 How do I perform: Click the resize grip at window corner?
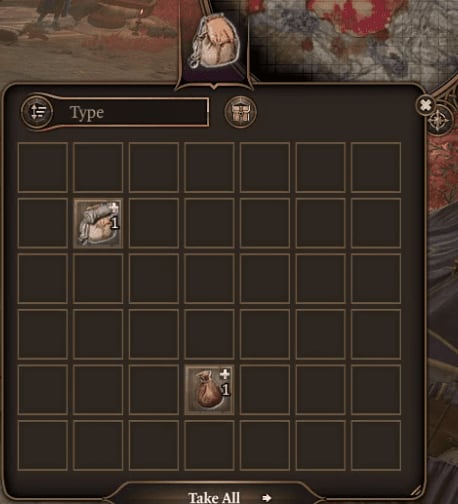416,490
